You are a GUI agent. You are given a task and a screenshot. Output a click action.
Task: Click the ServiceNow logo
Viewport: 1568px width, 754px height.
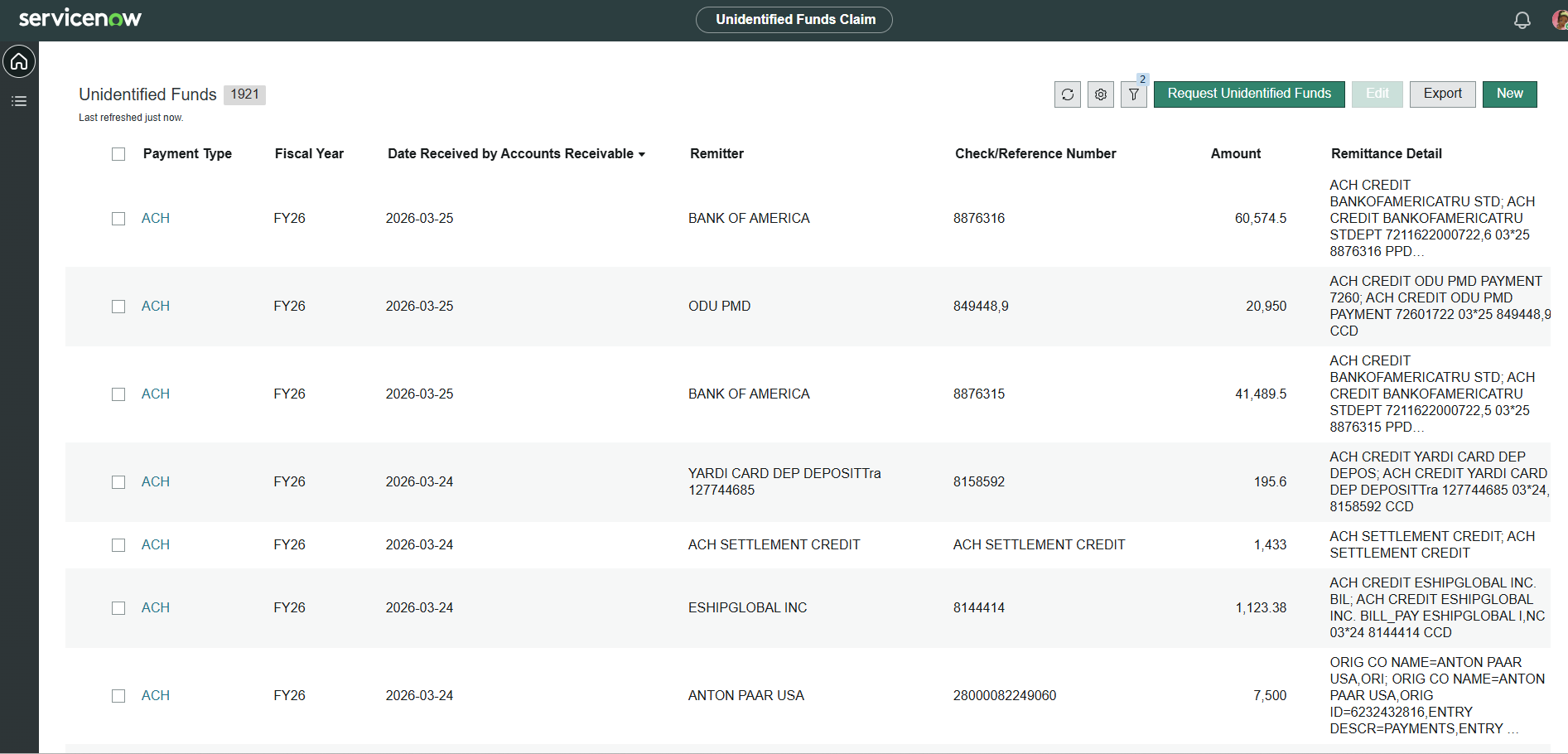click(80, 18)
